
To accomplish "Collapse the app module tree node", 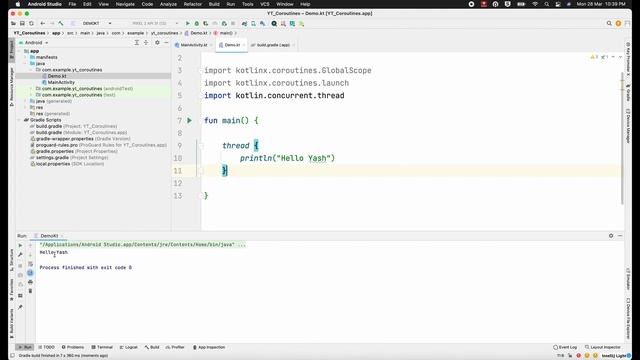I will pos(19,51).
